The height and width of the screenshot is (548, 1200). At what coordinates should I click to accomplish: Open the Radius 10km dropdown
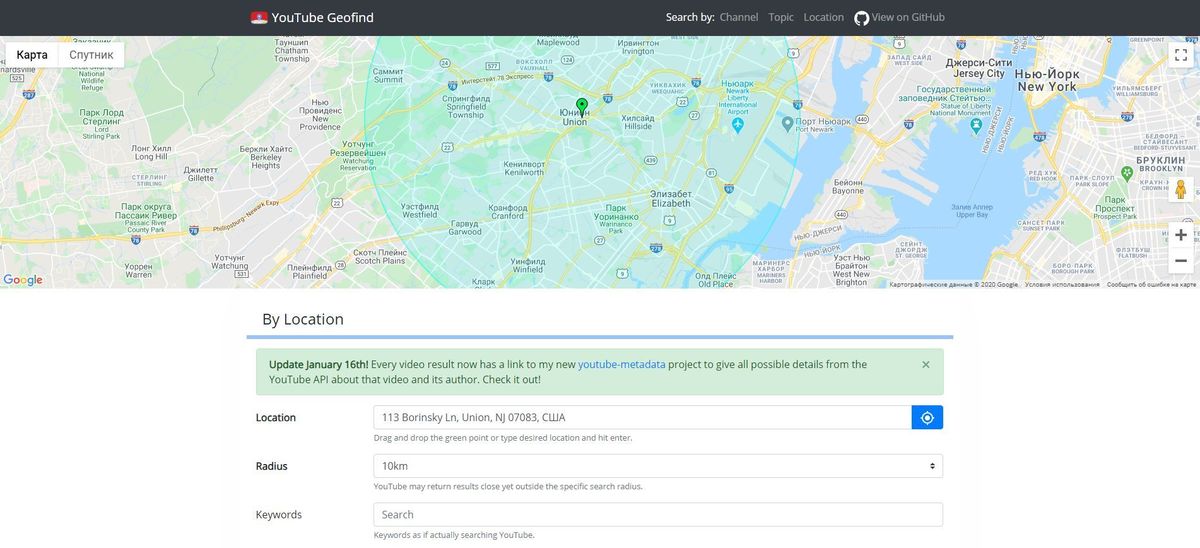coord(657,466)
